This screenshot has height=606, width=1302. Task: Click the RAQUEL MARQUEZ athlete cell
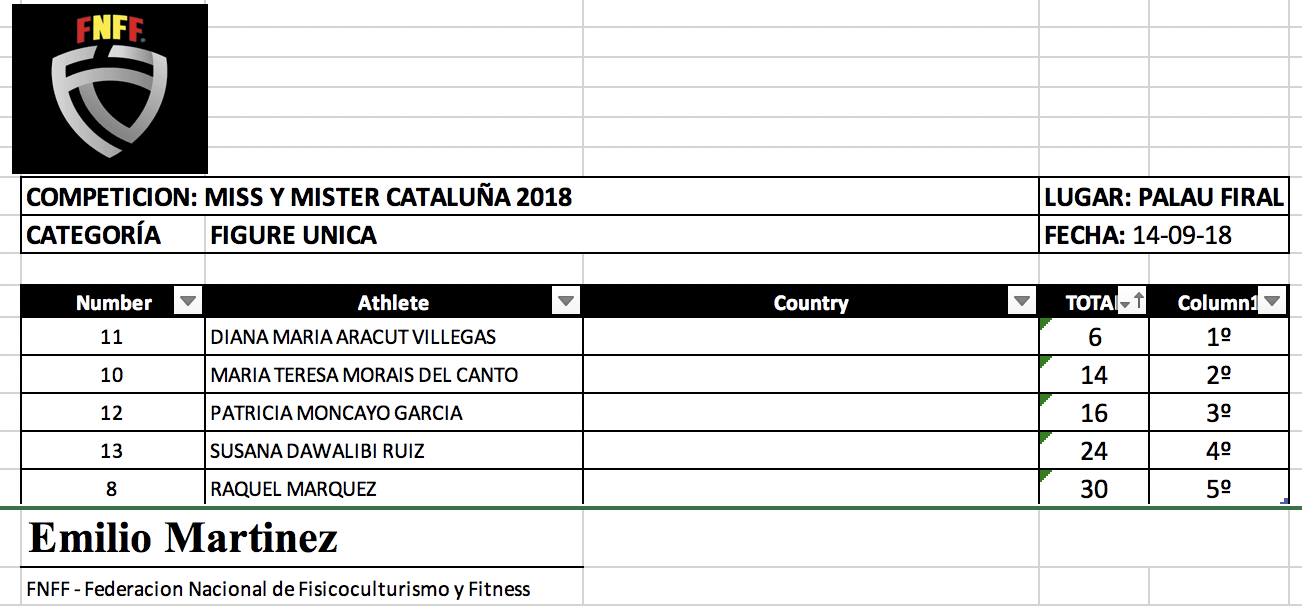[293, 489]
